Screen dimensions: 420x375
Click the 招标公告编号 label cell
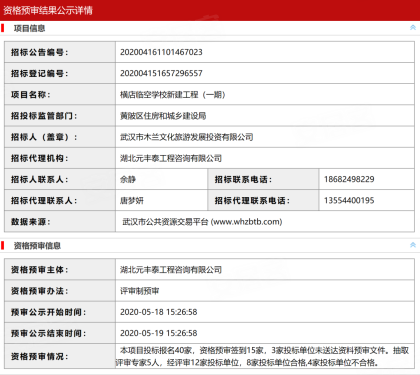point(60,52)
